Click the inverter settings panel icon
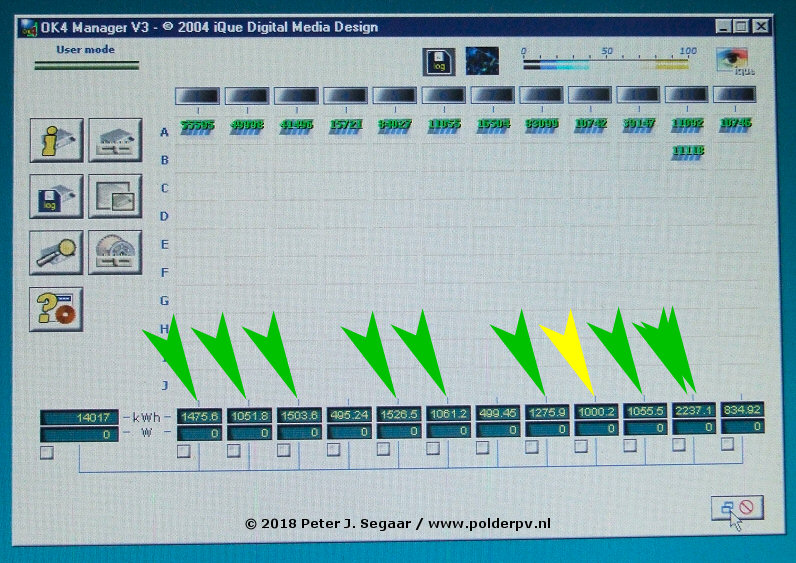 pyautogui.click(x=115, y=140)
